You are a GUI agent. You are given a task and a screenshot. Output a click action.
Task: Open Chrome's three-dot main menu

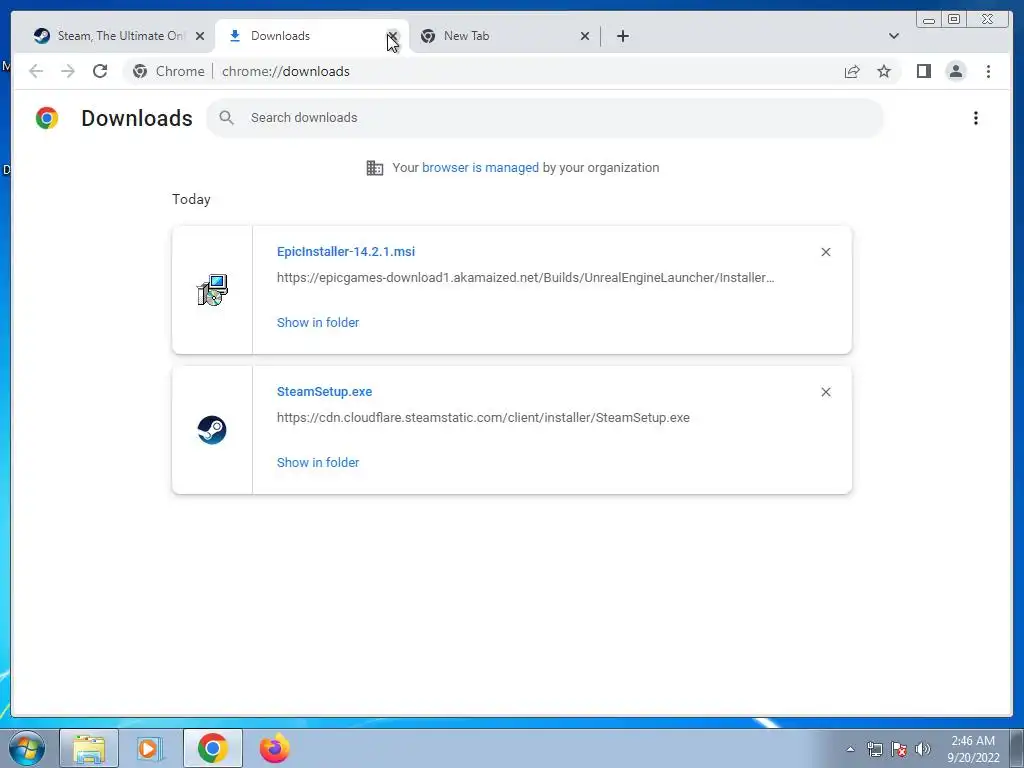[988, 71]
